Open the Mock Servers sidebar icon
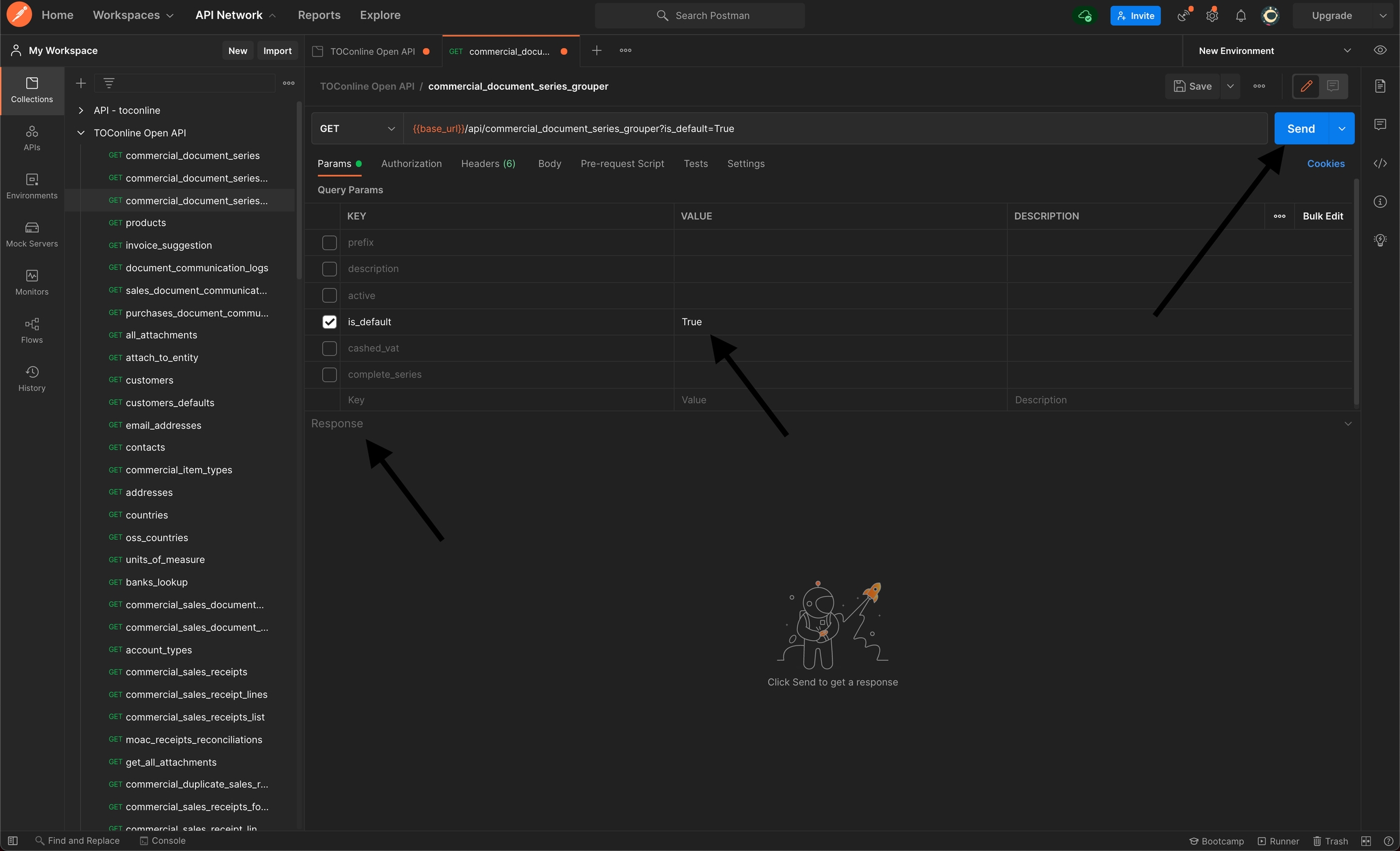The width and height of the screenshot is (1400, 851). 32,234
